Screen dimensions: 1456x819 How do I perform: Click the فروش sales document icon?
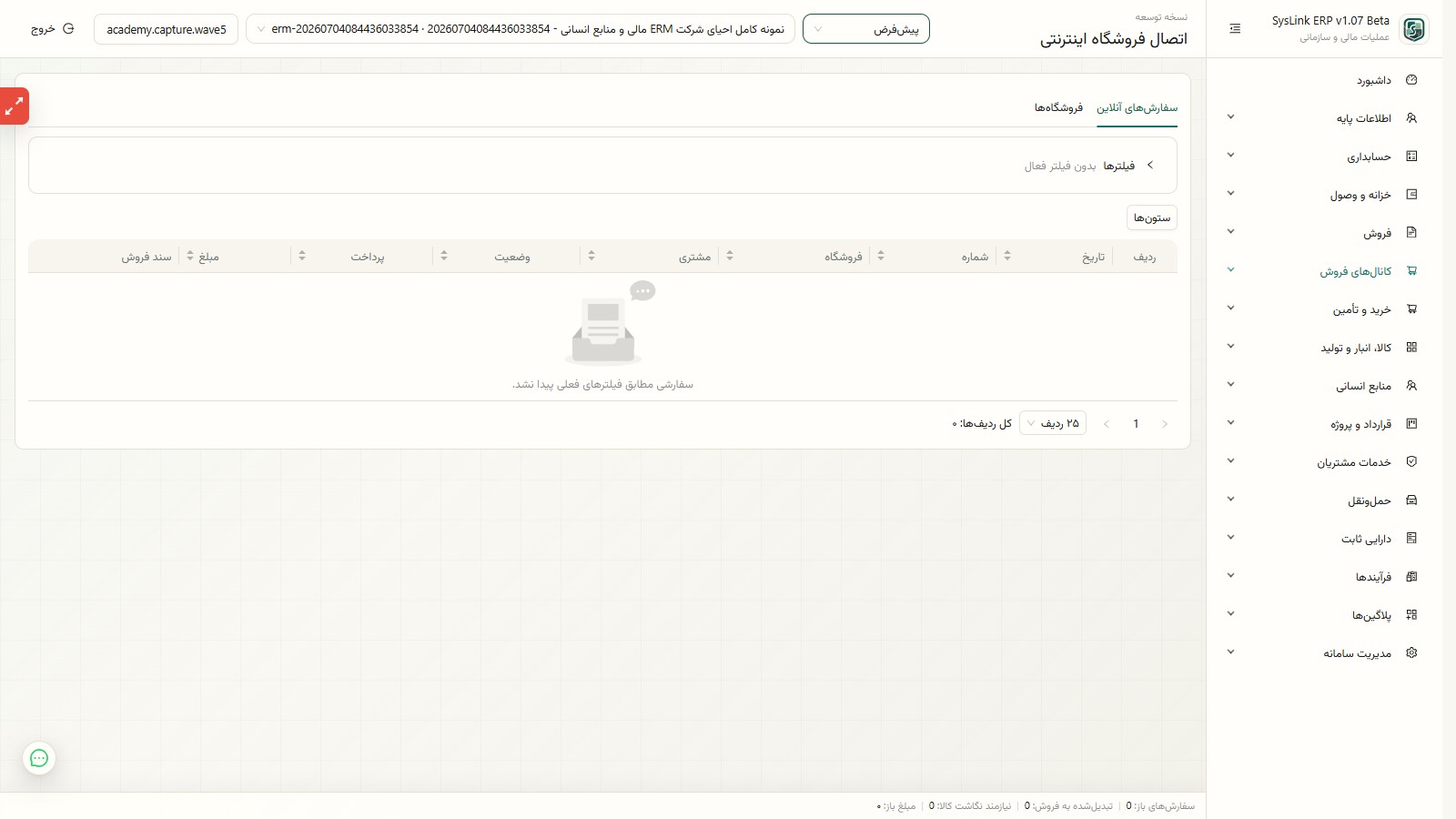1411,233
